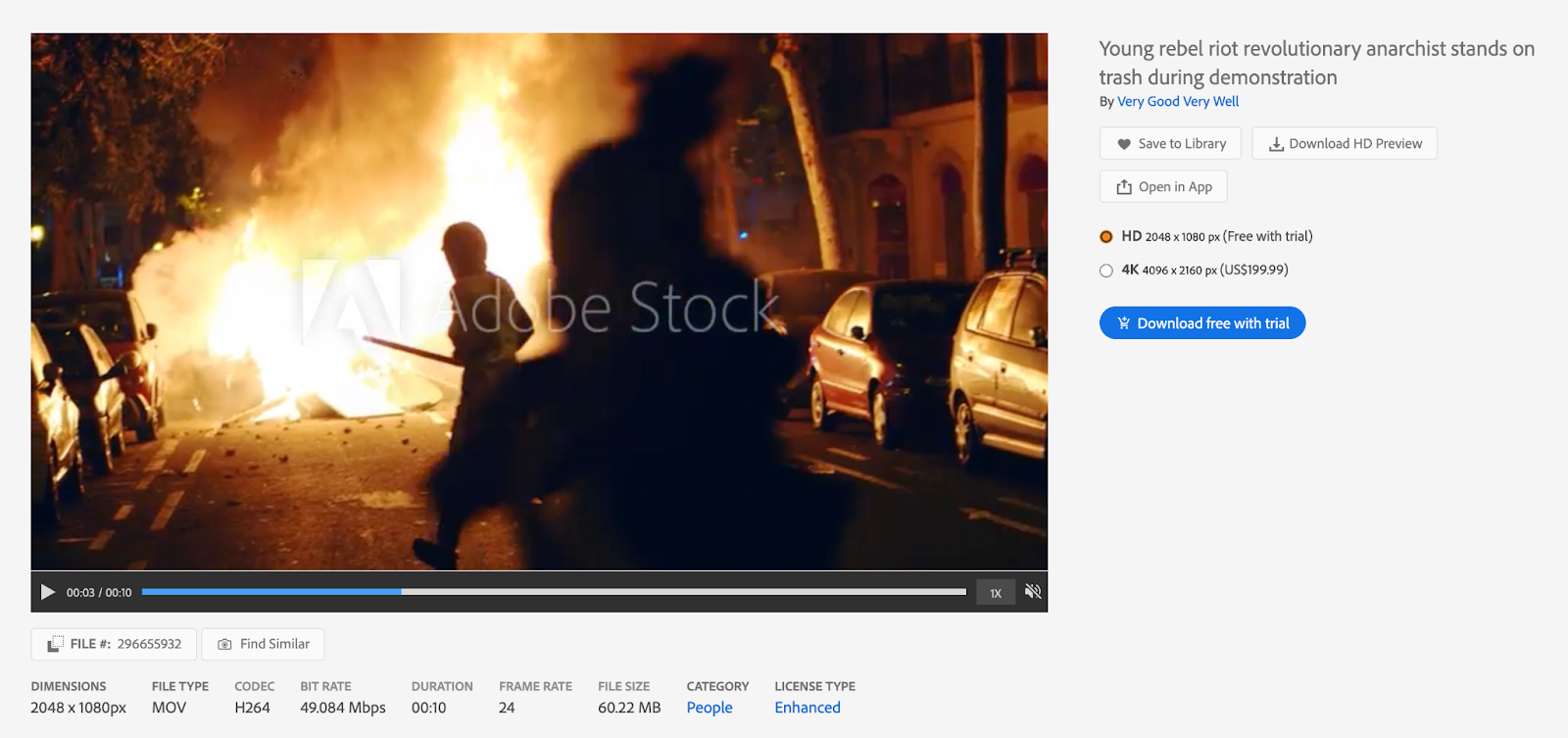Image resolution: width=1568 pixels, height=738 pixels.
Task: Open author Very Good Very Well
Action: (x=1178, y=101)
